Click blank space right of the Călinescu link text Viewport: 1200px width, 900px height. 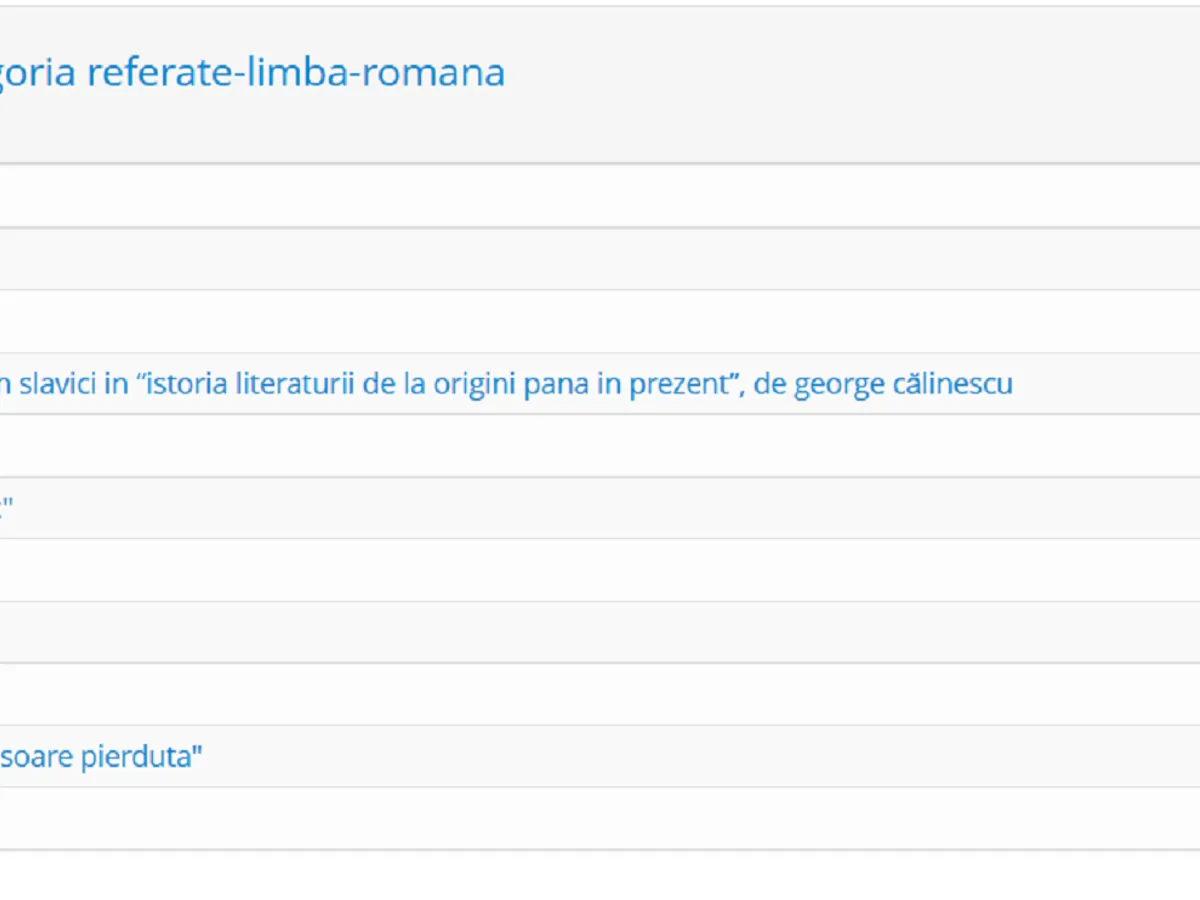1100,384
